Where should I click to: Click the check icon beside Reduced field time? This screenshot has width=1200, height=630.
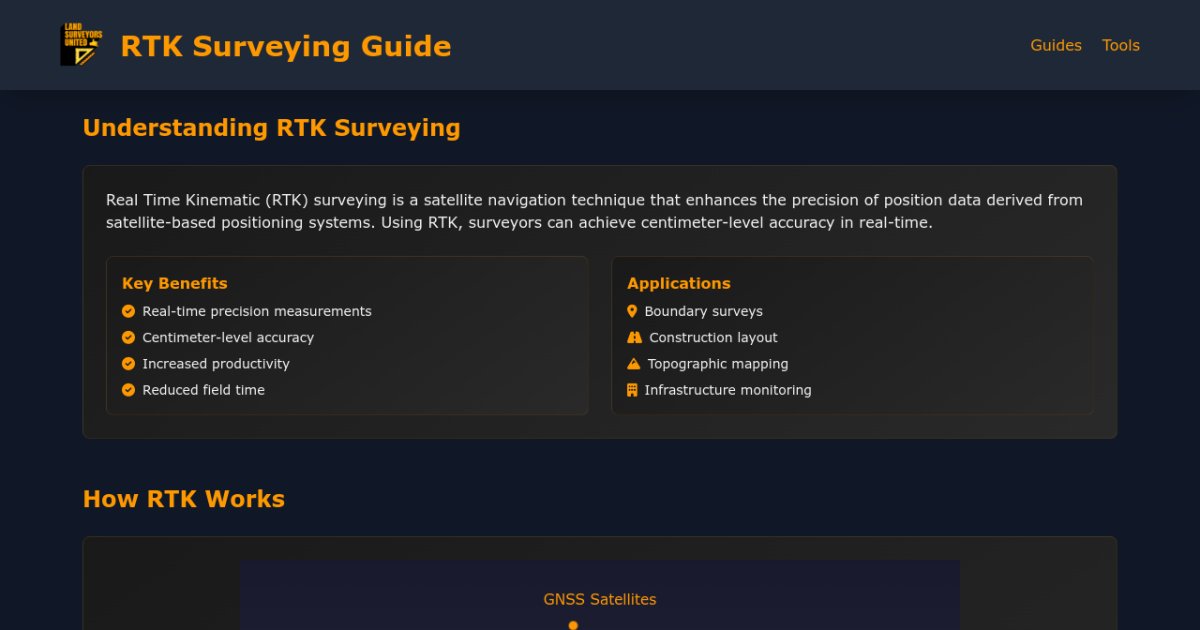(x=128, y=390)
